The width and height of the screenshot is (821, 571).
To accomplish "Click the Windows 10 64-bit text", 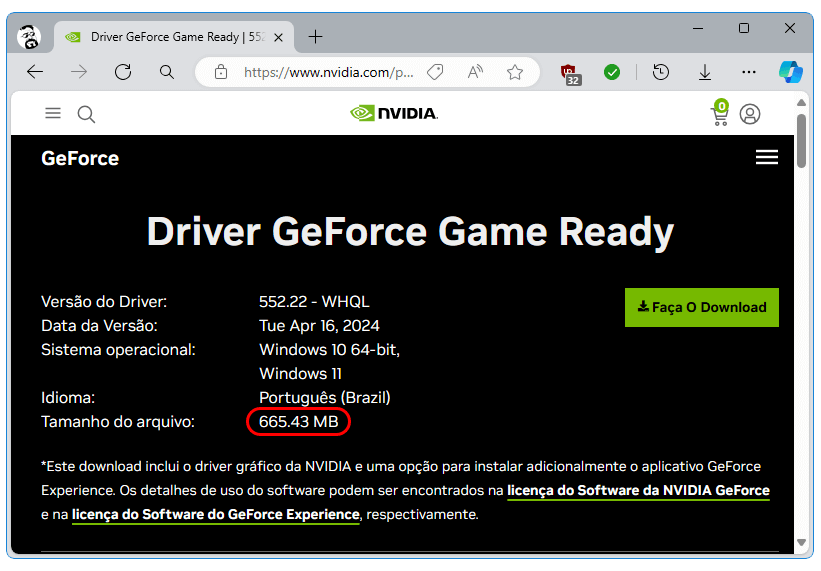I will (329, 350).
